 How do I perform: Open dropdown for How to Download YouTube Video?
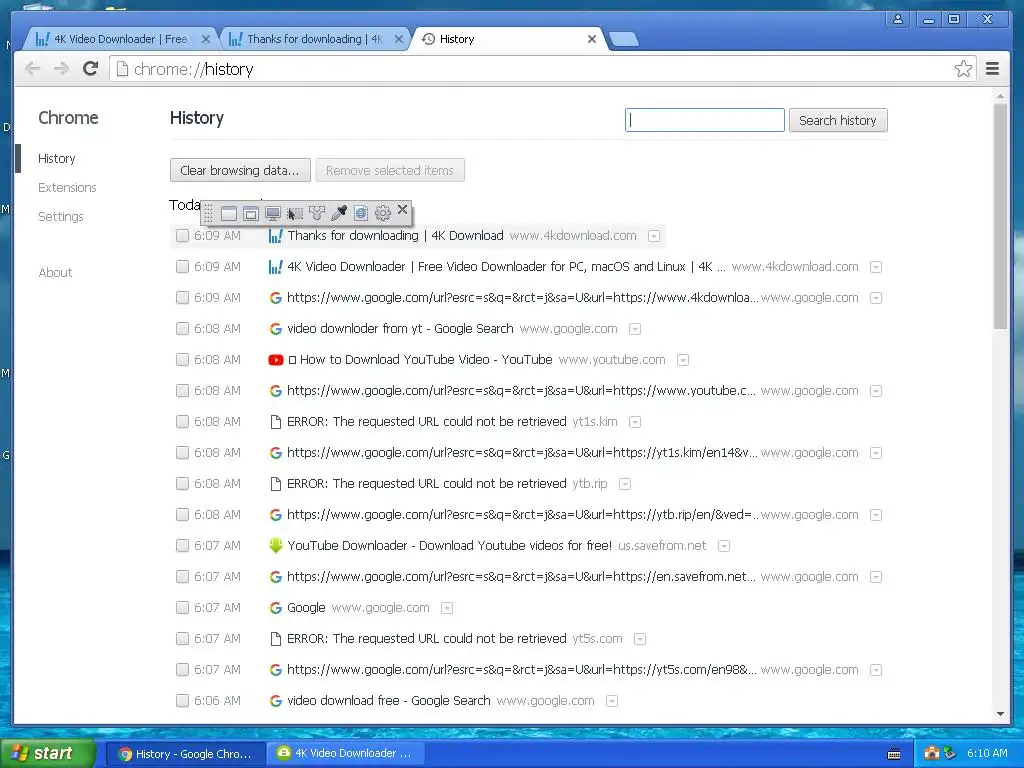tap(682, 360)
